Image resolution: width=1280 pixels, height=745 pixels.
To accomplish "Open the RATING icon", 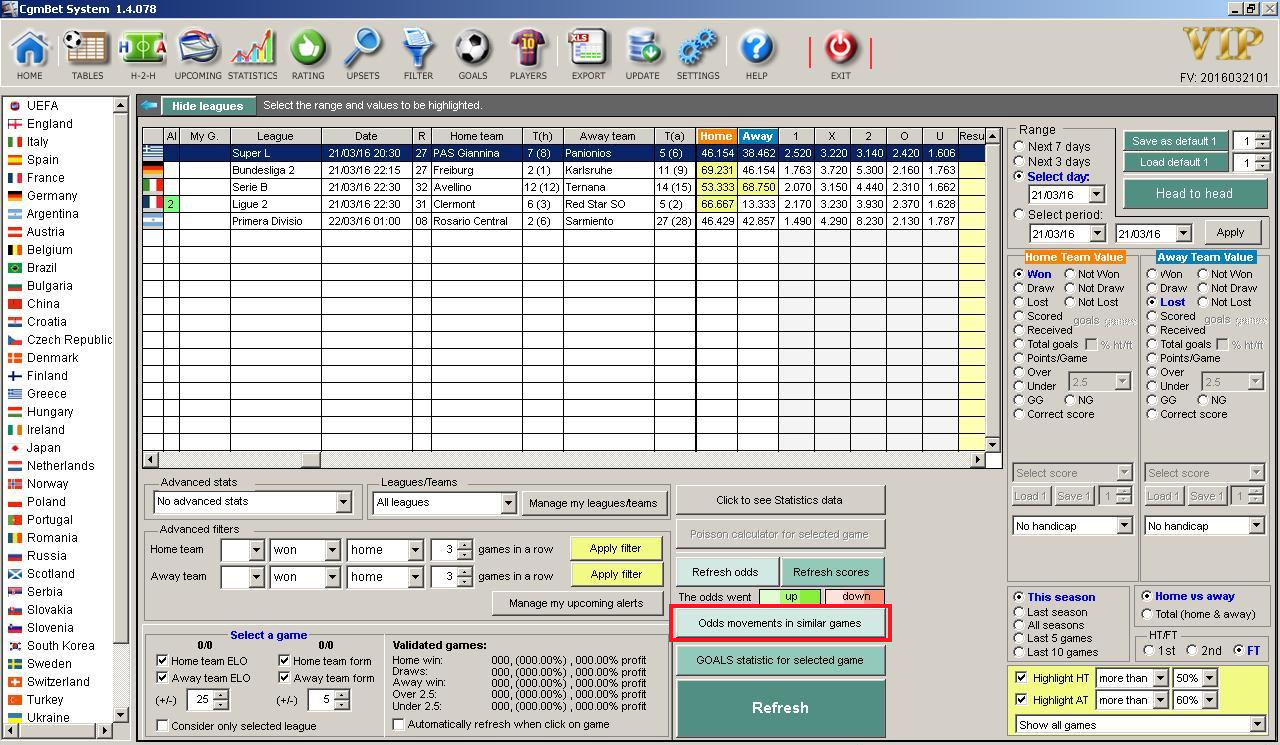I will (308, 48).
